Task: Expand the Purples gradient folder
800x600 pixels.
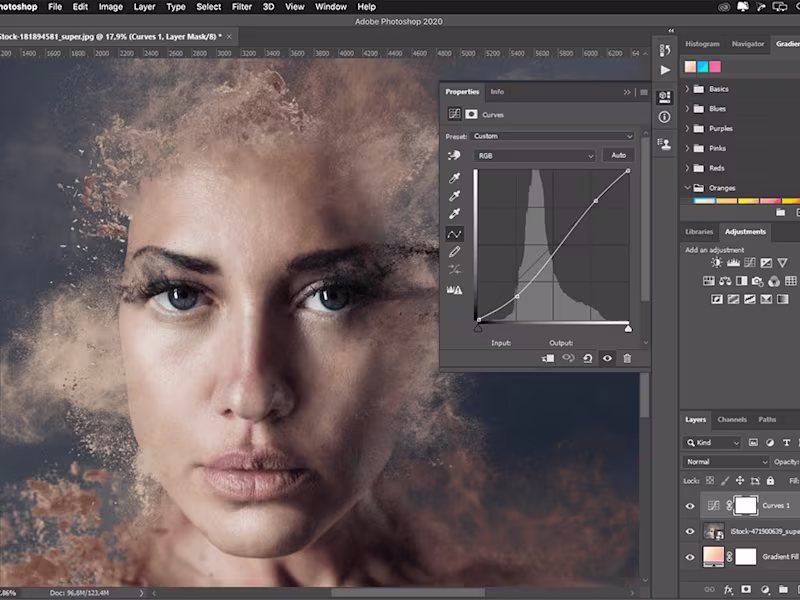Action: pyautogui.click(x=687, y=129)
